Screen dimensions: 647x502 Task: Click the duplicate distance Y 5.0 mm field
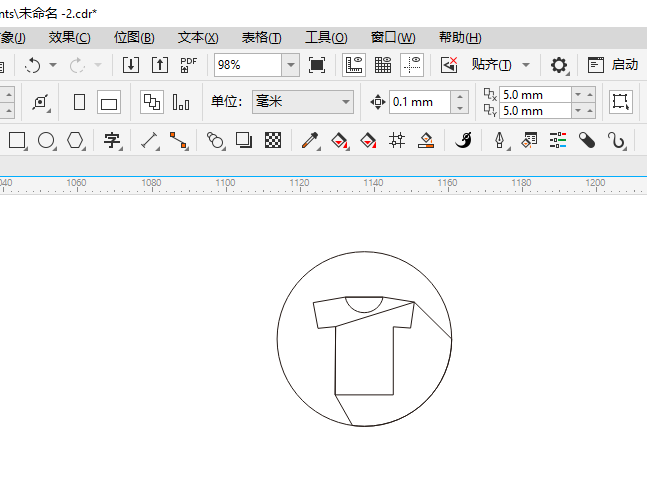[x=535, y=111]
